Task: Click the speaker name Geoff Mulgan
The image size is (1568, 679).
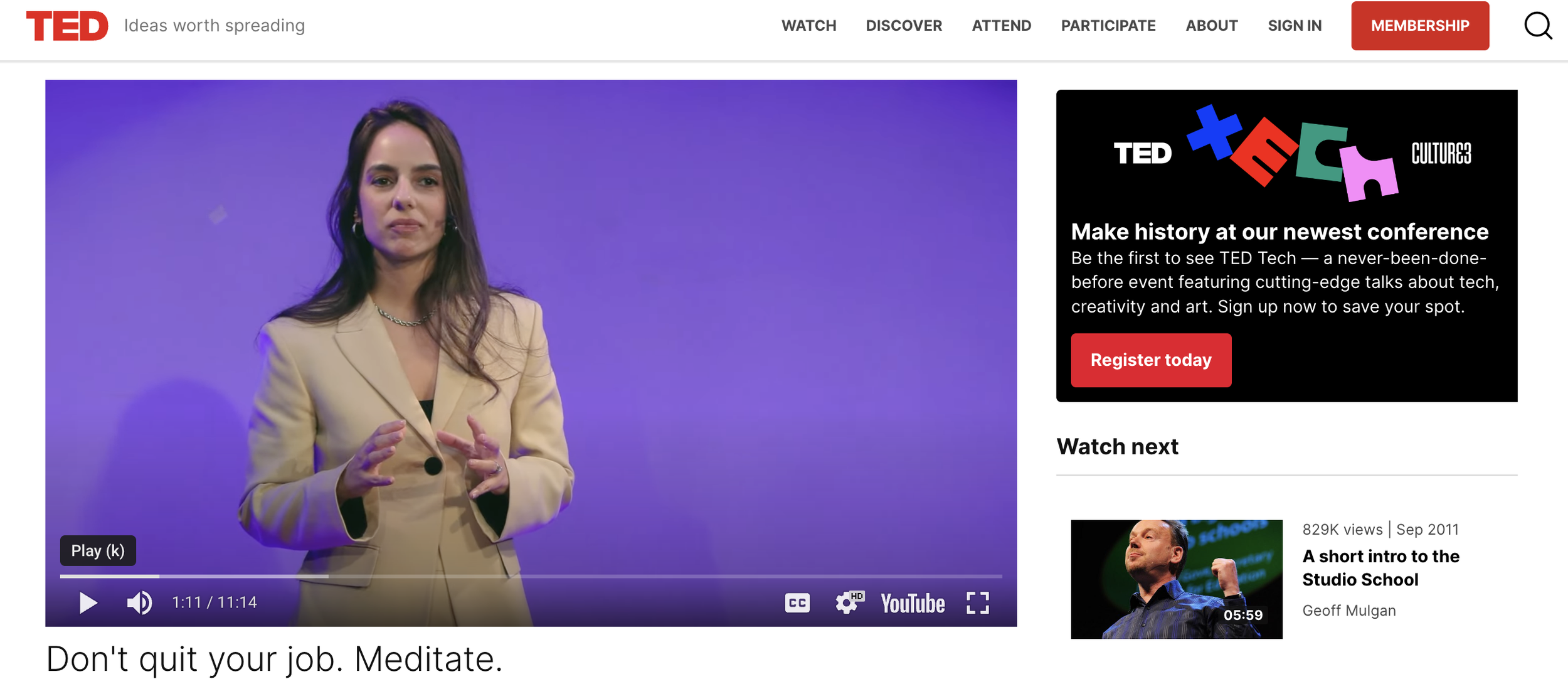Action: [1348, 611]
